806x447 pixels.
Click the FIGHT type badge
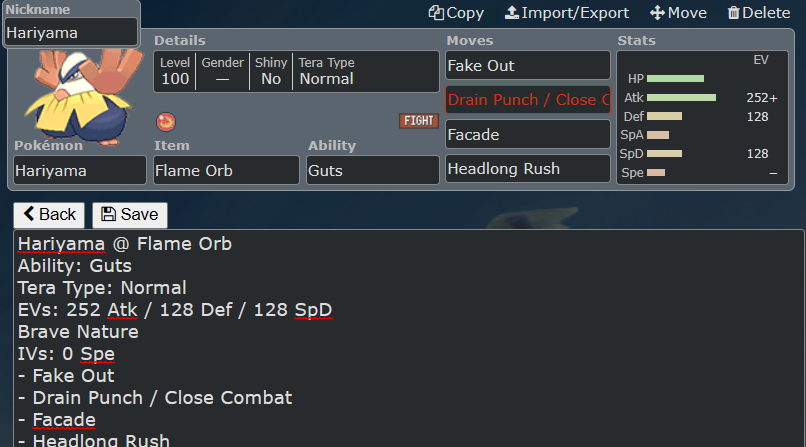point(418,121)
